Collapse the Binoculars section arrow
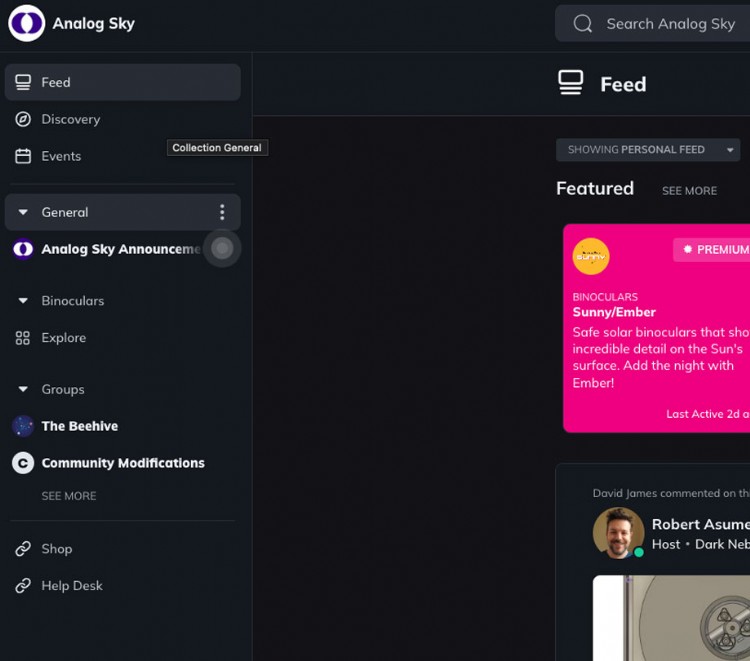The width and height of the screenshot is (750, 661). (x=23, y=301)
